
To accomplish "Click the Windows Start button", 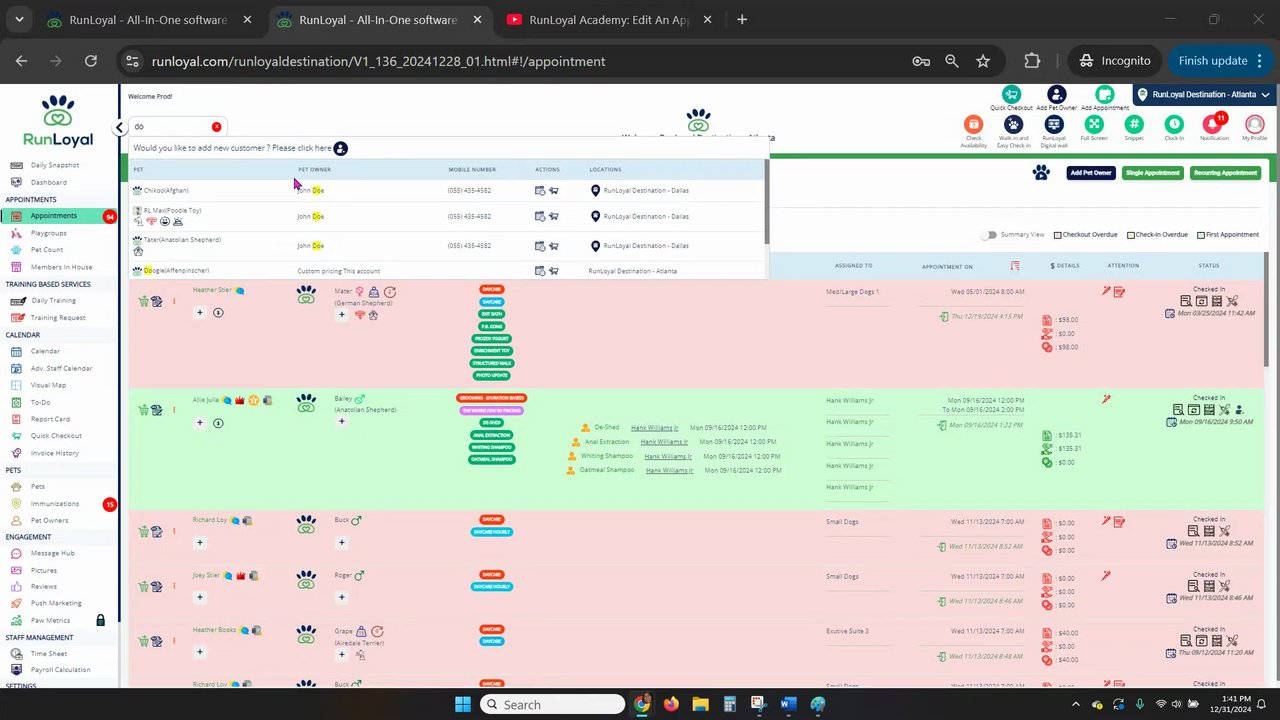I will (x=463, y=705).
